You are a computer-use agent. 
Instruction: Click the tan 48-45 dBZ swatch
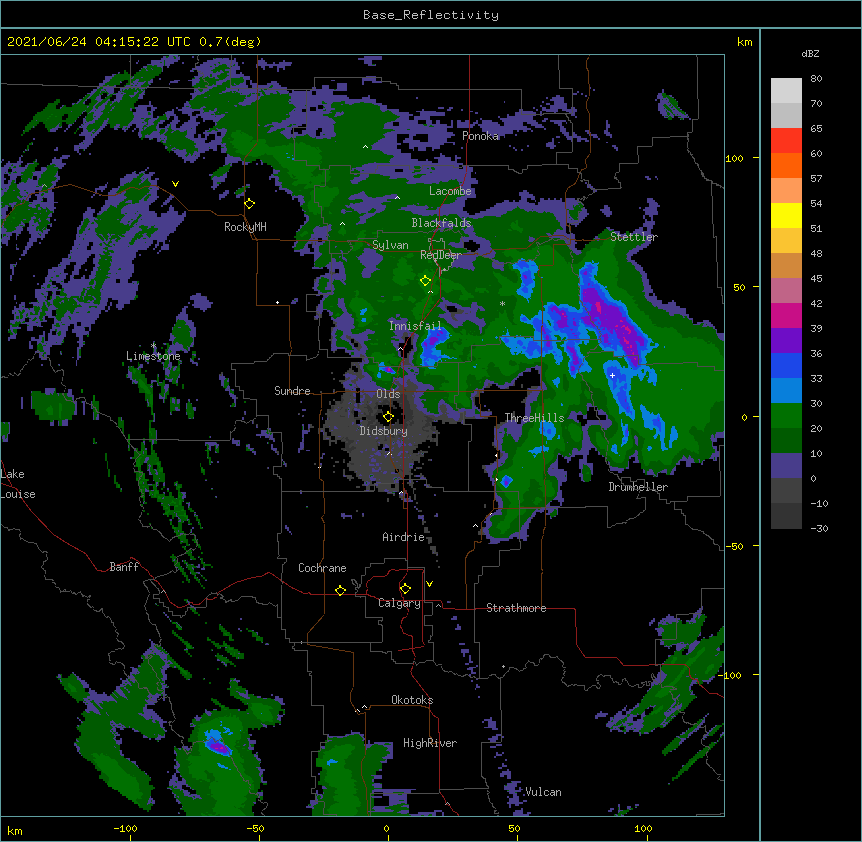pos(786,265)
